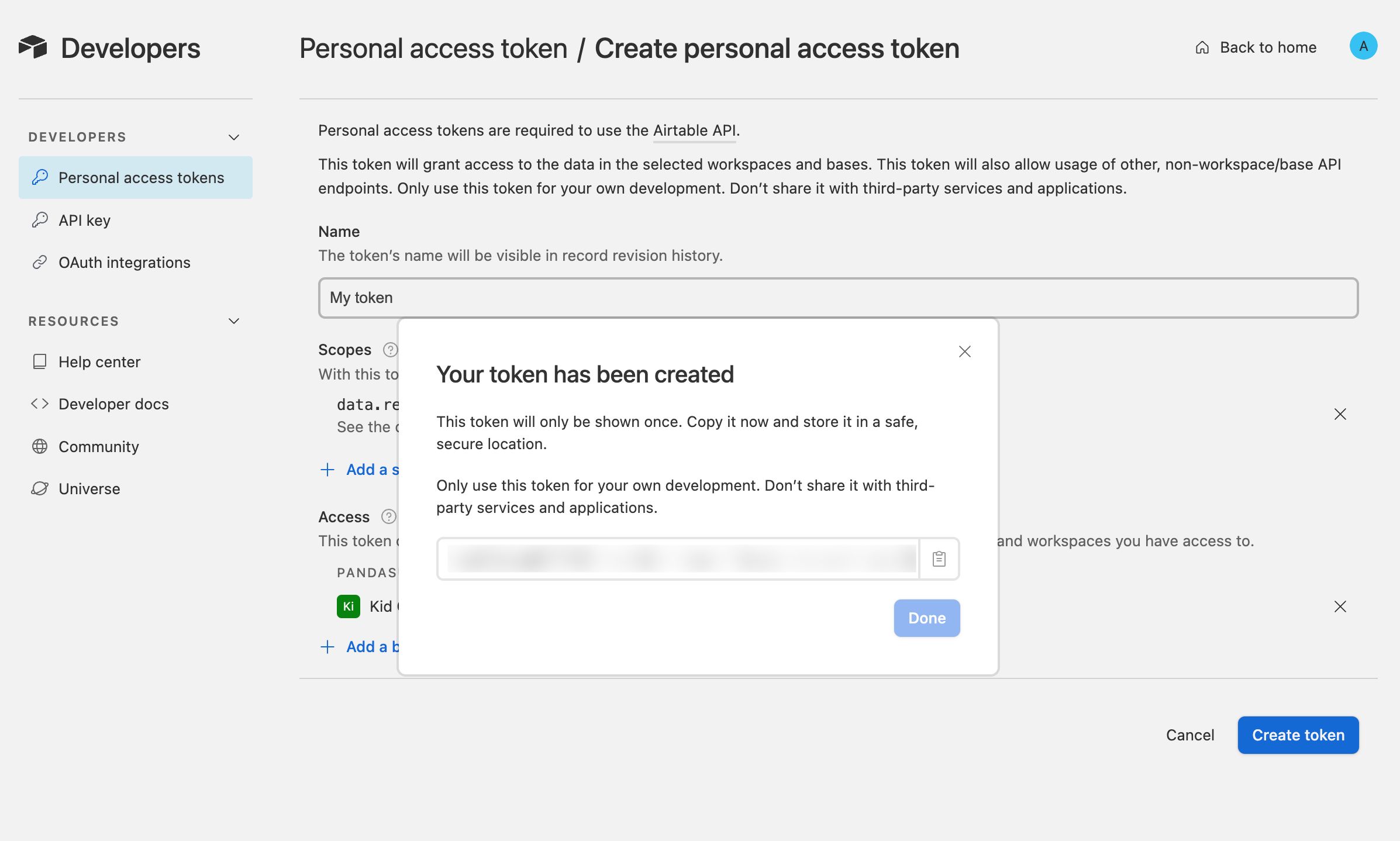The height and width of the screenshot is (841, 1400).
Task: Collapse the DEVELOPERS sidebar section
Action: tap(233, 137)
